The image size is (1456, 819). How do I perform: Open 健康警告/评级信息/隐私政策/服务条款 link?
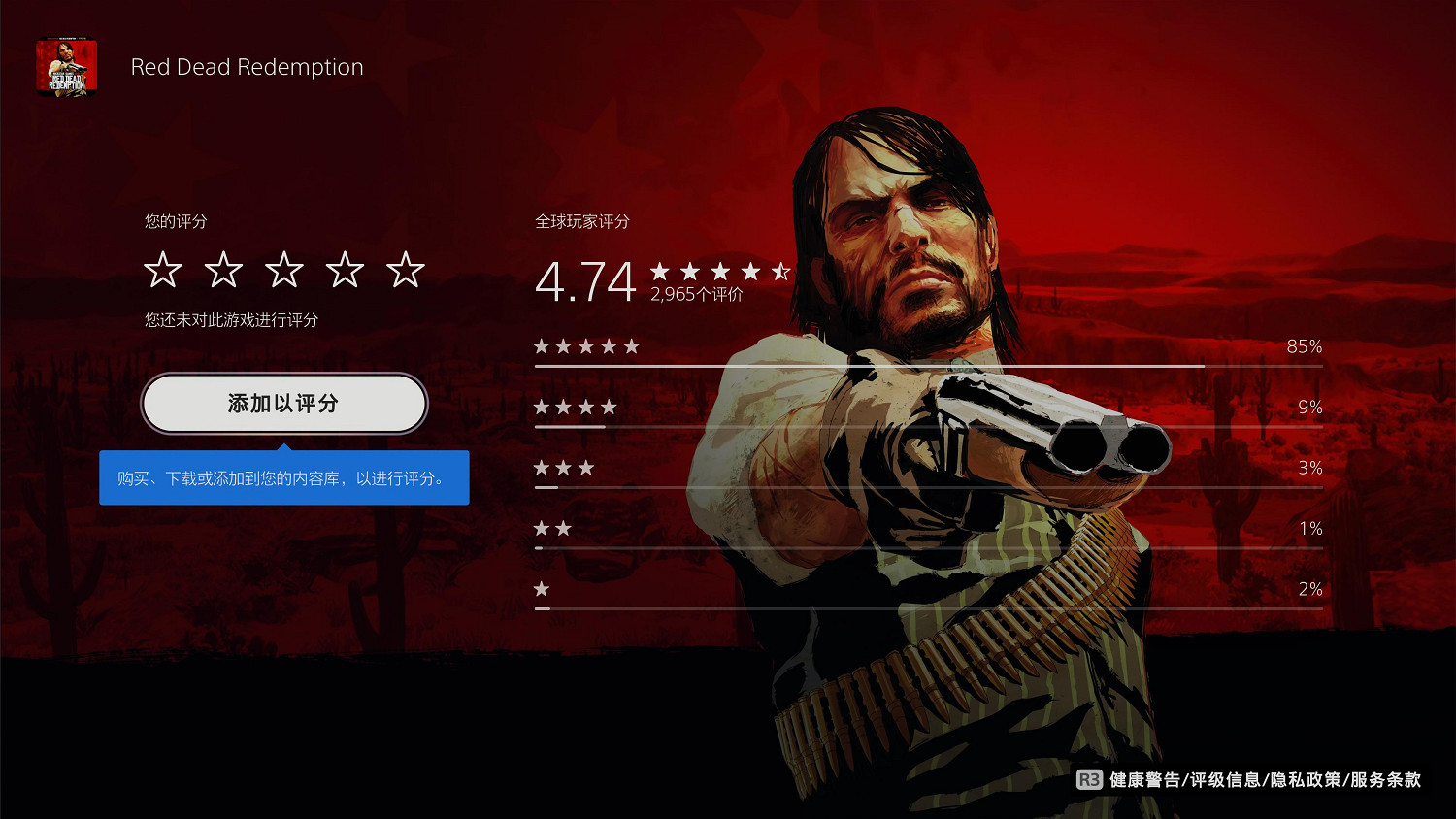1265,779
